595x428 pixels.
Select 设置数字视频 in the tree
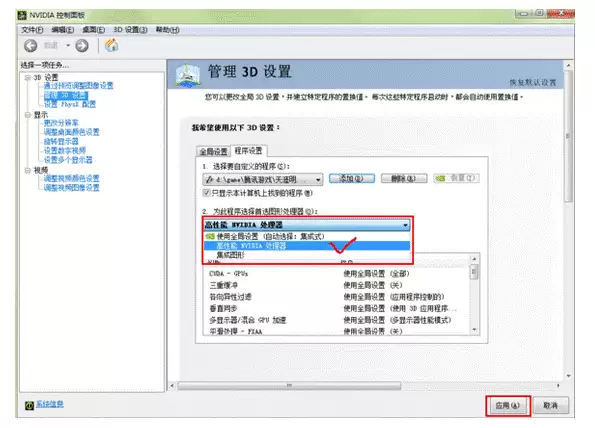coord(65,151)
